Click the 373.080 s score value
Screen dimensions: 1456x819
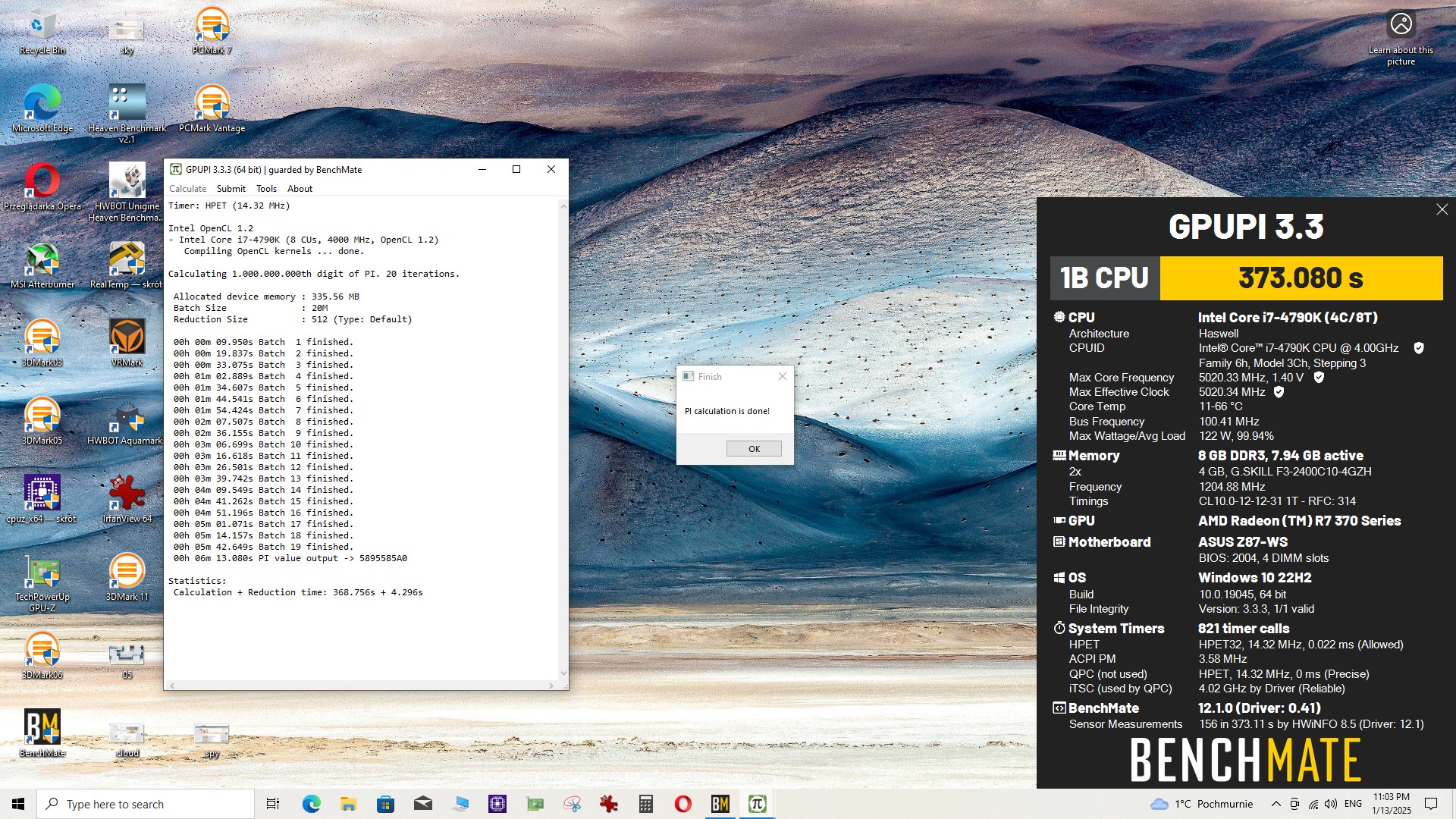pos(1301,278)
